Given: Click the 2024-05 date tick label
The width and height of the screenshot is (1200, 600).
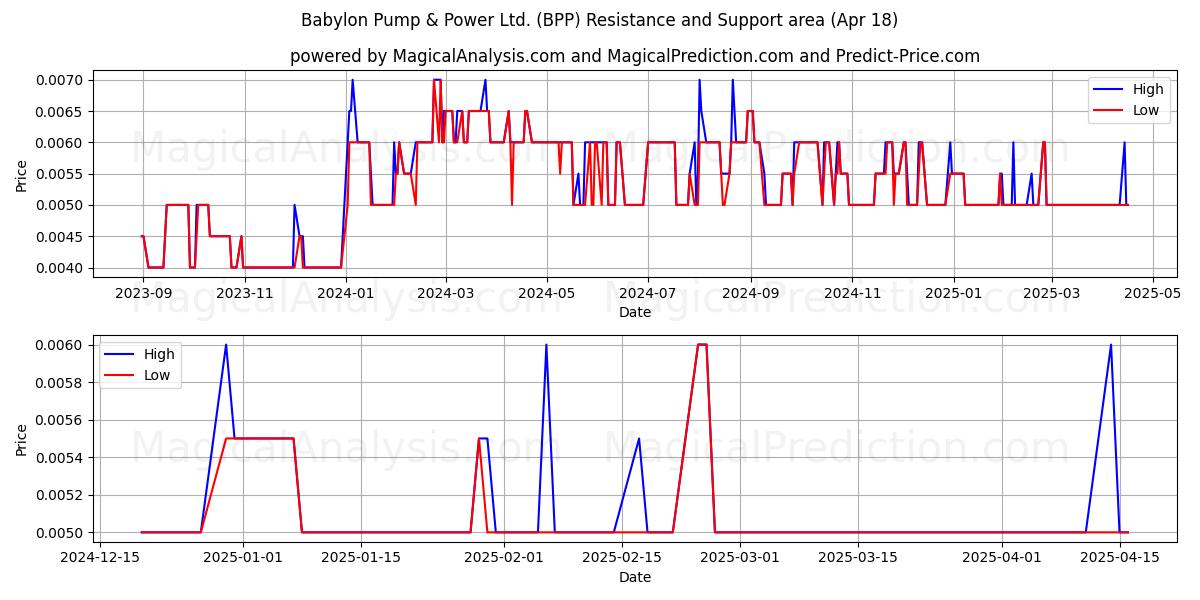Looking at the screenshot, I should coord(547,293).
